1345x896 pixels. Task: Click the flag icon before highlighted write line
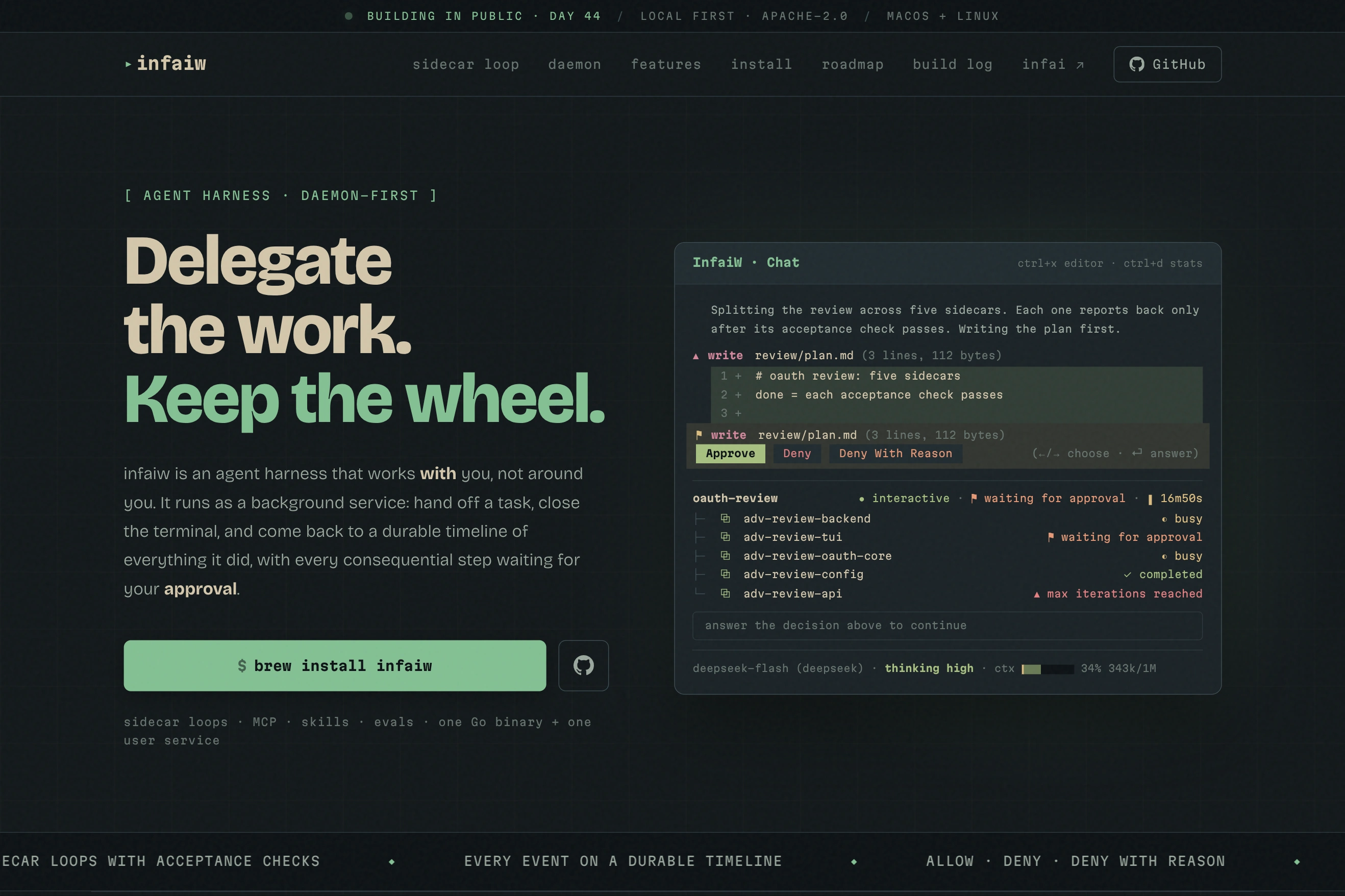coord(699,435)
